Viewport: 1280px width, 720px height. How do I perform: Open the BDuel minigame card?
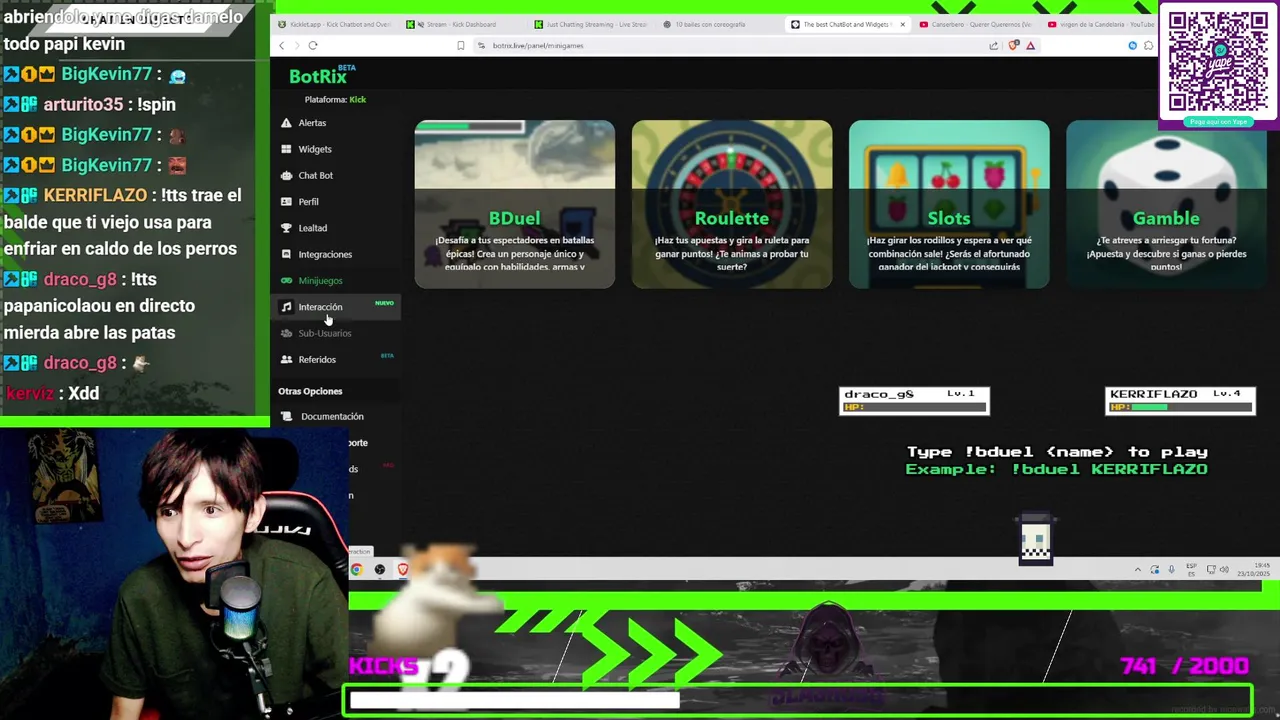point(515,204)
